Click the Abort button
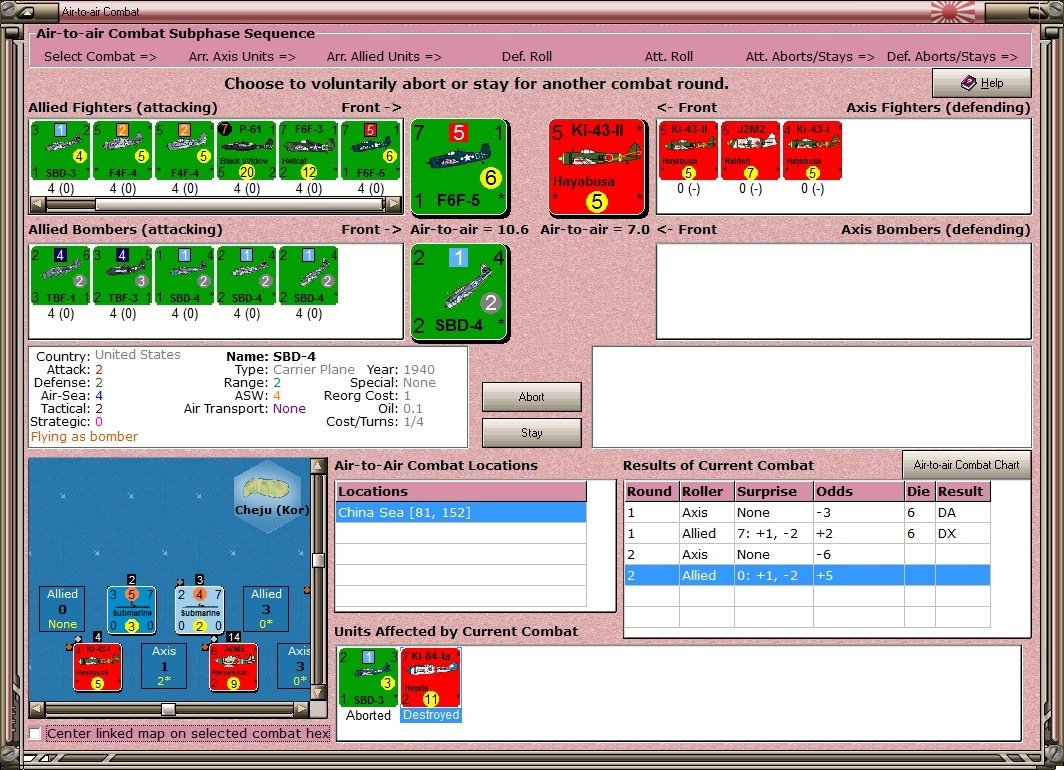The height and width of the screenshot is (770, 1064). 531,397
